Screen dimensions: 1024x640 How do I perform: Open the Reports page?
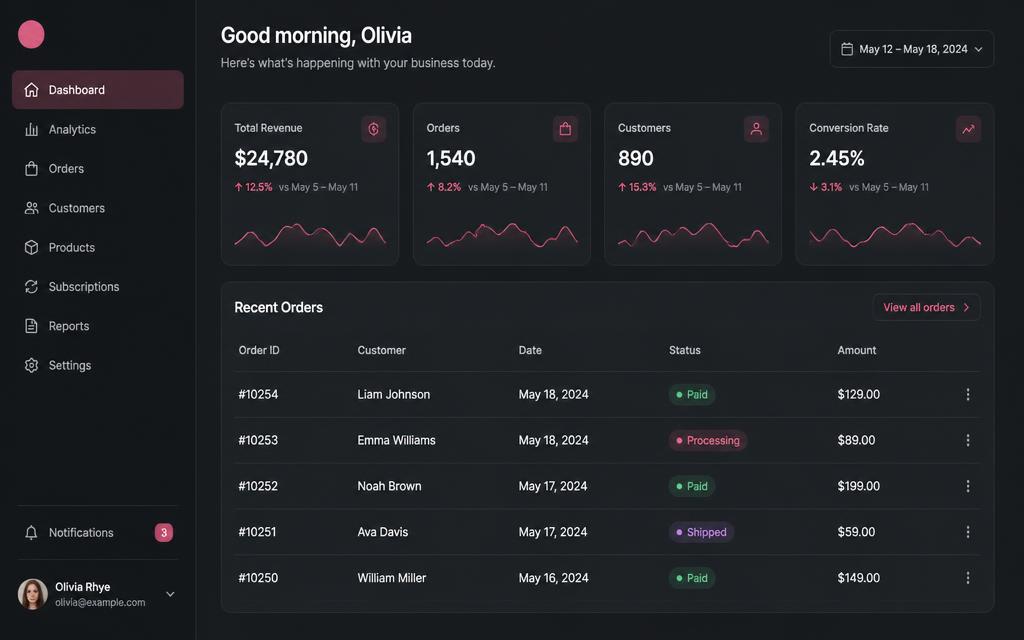(98, 326)
